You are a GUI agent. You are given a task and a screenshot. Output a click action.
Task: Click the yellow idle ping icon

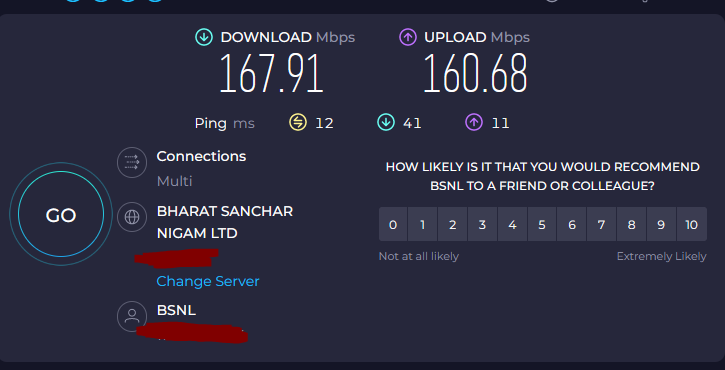pyautogui.click(x=298, y=123)
